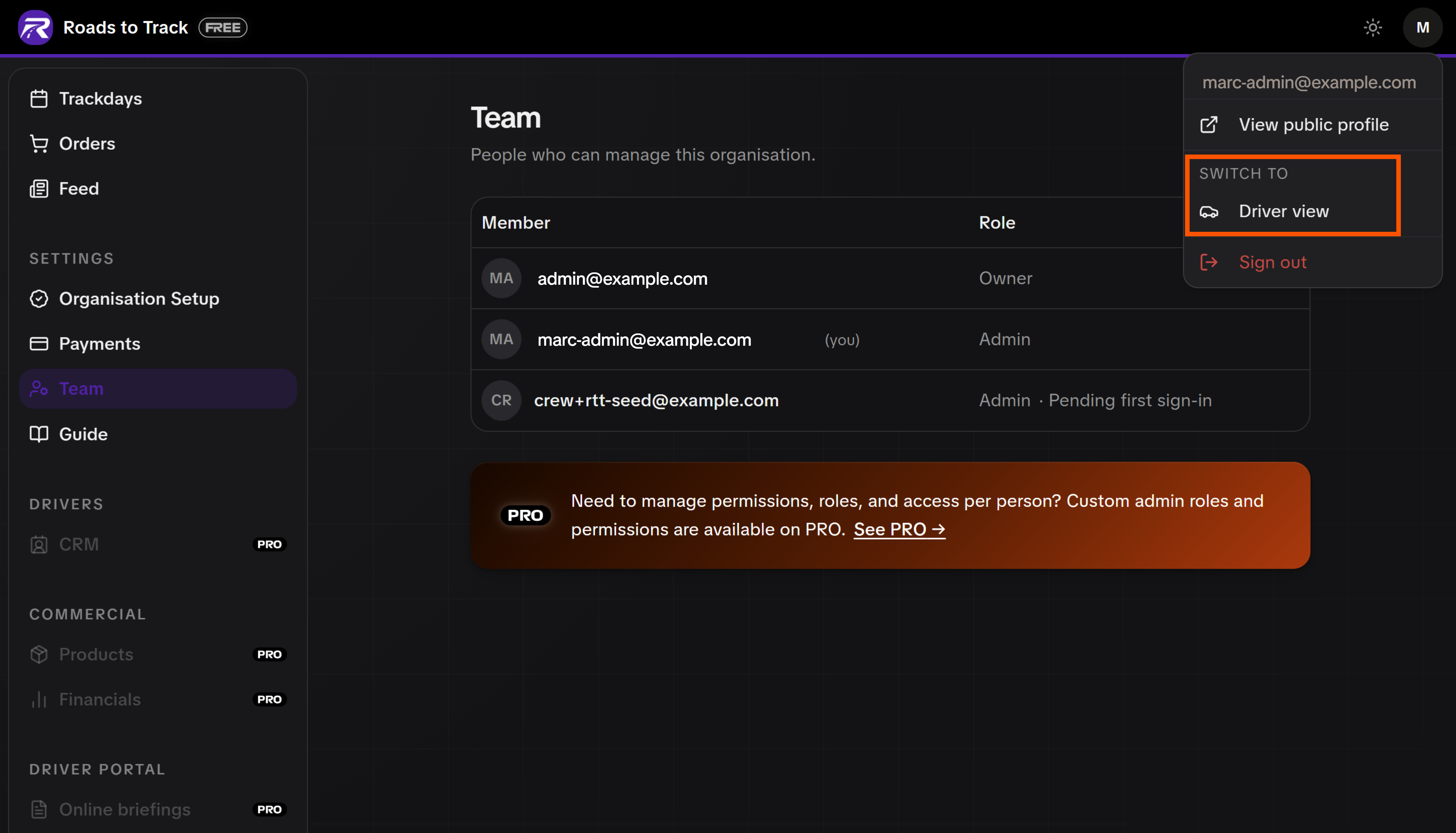Image resolution: width=1456 pixels, height=833 pixels.
Task: Click the Trackdays calendar icon
Action: [38, 98]
